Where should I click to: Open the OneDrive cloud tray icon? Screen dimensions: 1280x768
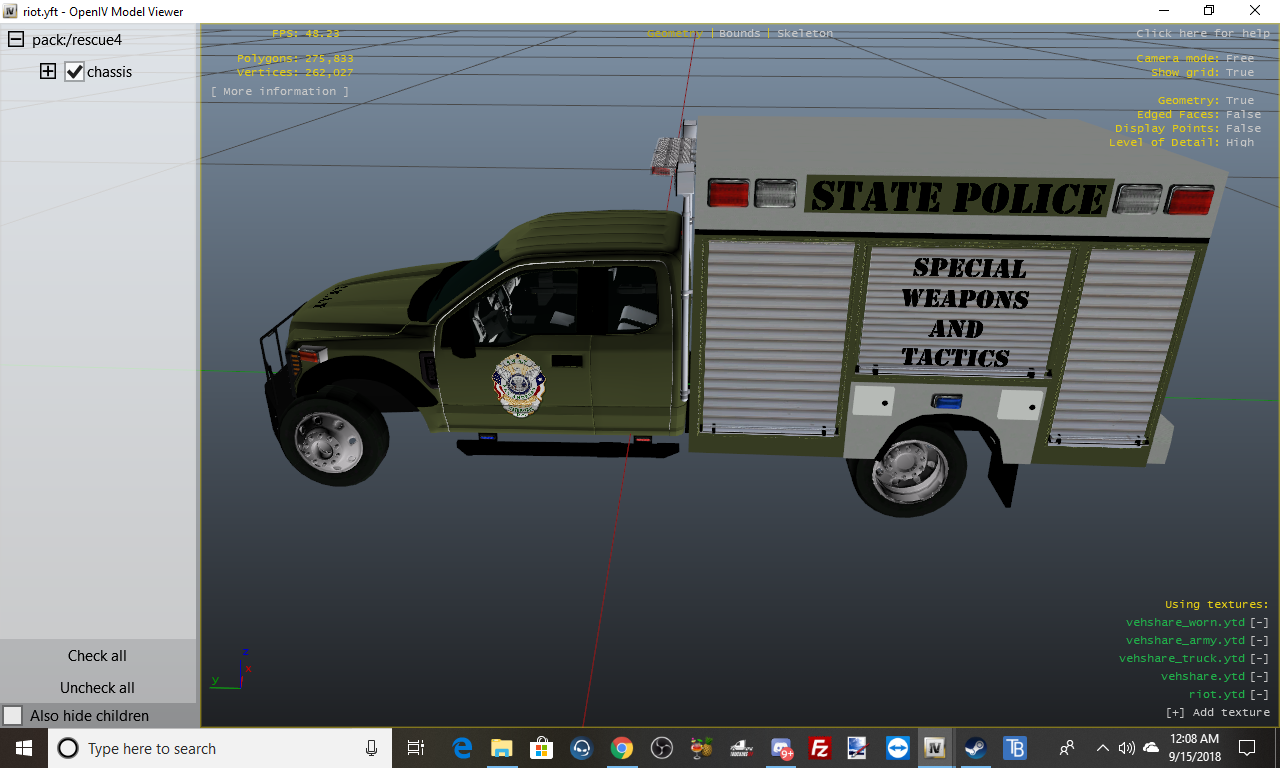pyautogui.click(x=1151, y=748)
